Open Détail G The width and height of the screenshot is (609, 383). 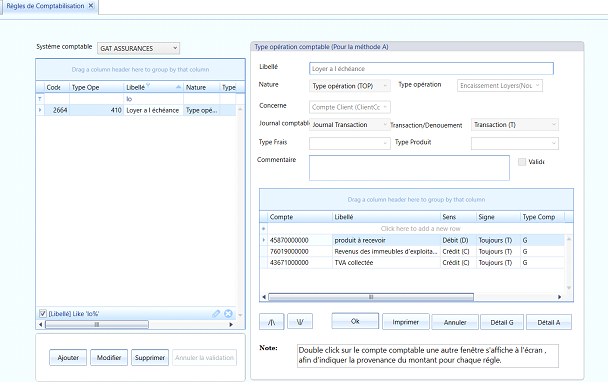pos(502,322)
